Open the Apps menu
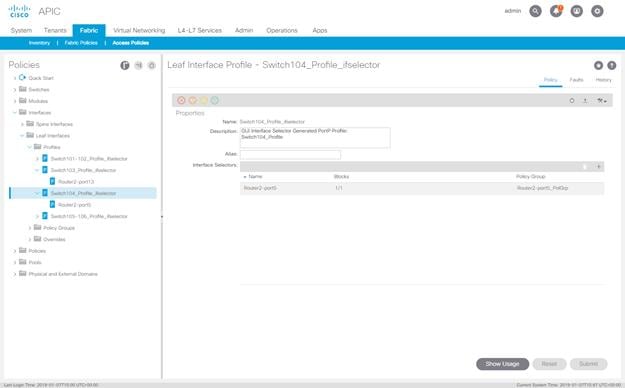Screen dimensions: 625x388 click(320, 30)
